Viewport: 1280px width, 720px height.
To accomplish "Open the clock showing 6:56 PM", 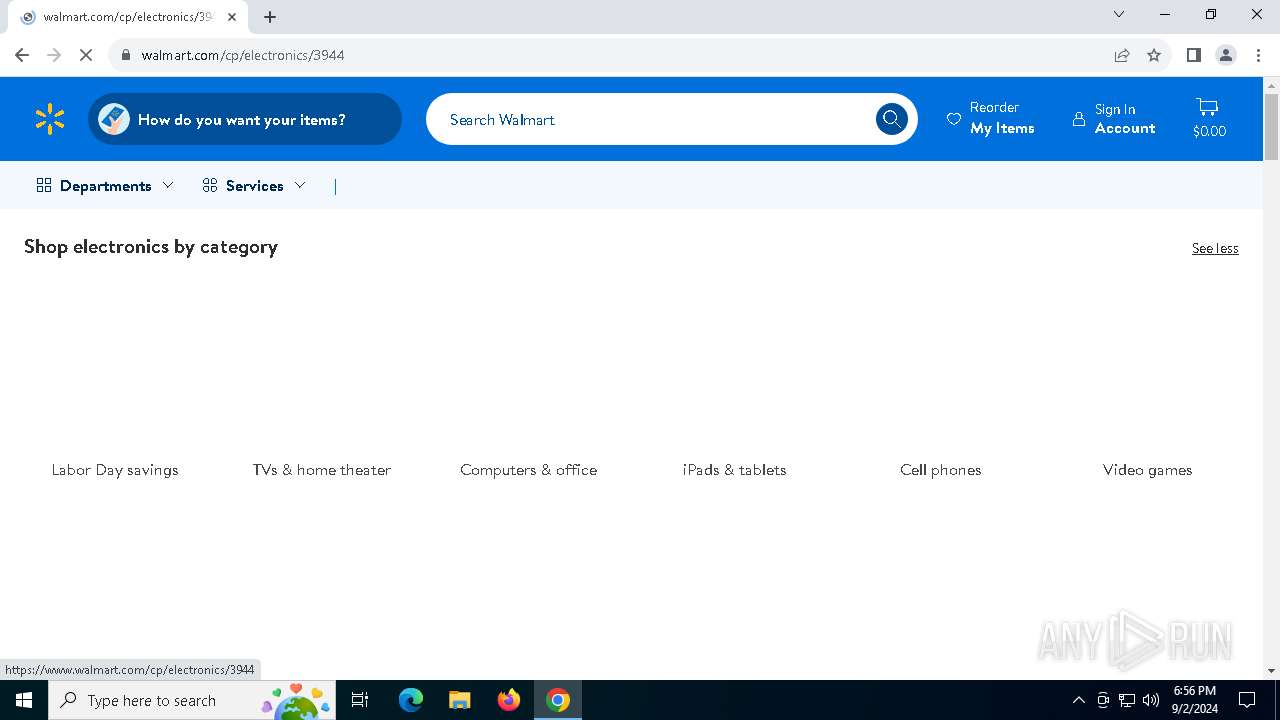I will 1195,700.
